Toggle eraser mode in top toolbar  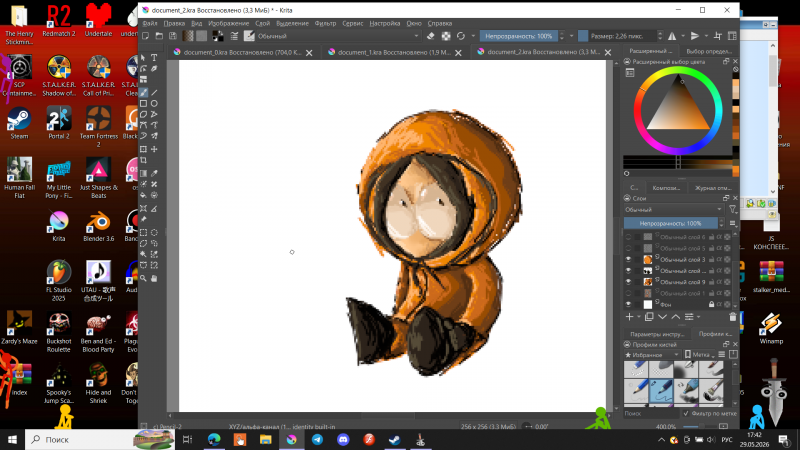(x=431, y=36)
